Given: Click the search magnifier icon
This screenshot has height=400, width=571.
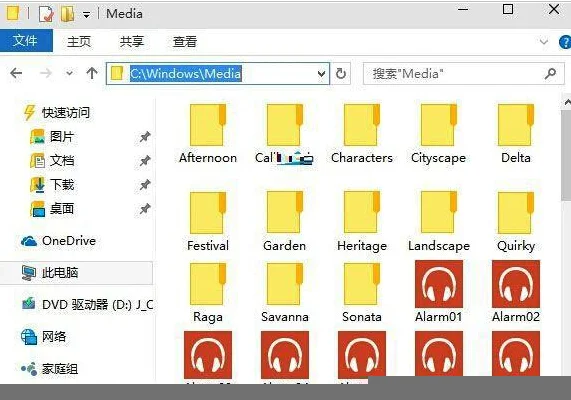Looking at the screenshot, I should (550, 74).
